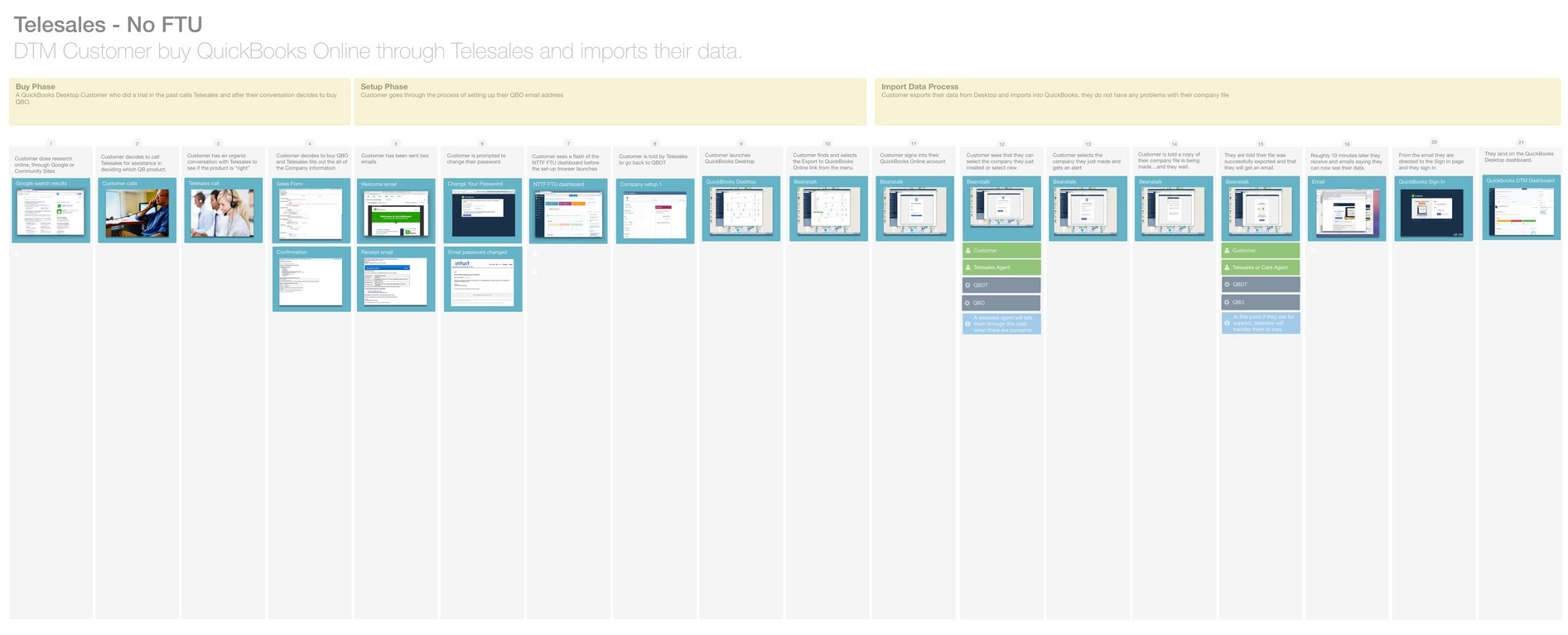Select text 'Customer sees a flash of the NTTF'
1568x635 pixels.
point(566,162)
